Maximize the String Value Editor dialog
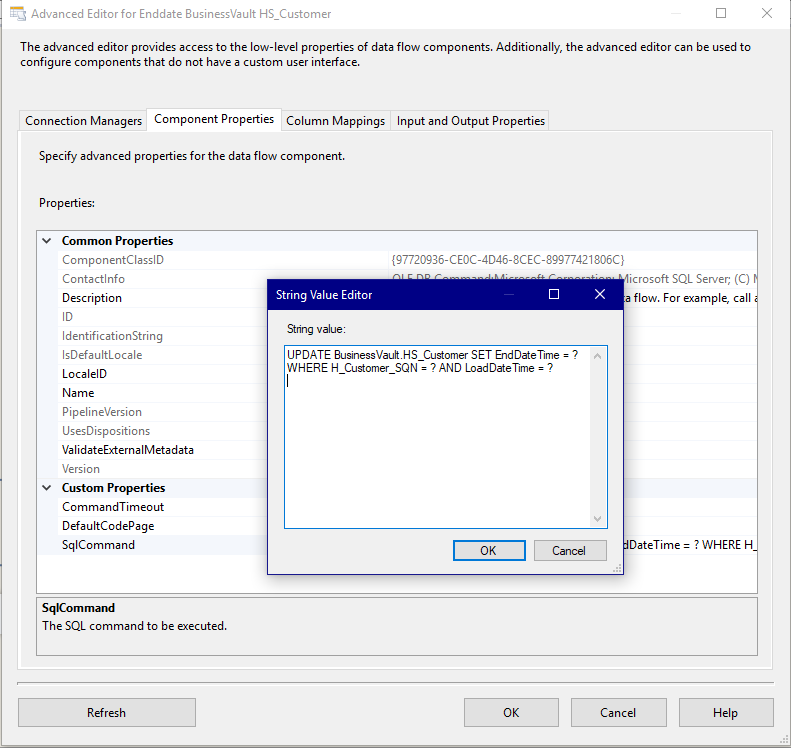The width and height of the screenshot is (791, 748). click(554, 294)
